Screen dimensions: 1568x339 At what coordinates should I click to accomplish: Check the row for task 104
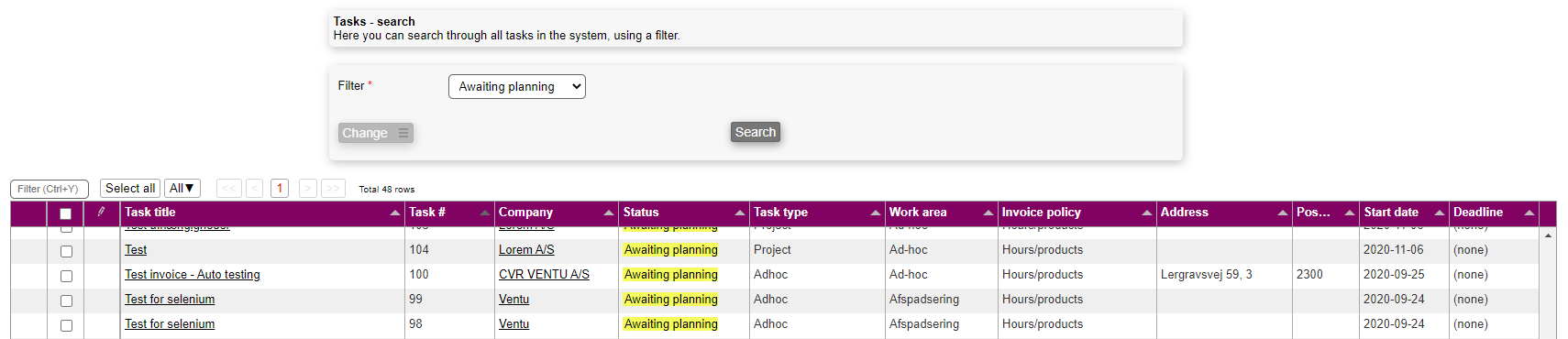point(66,251)
